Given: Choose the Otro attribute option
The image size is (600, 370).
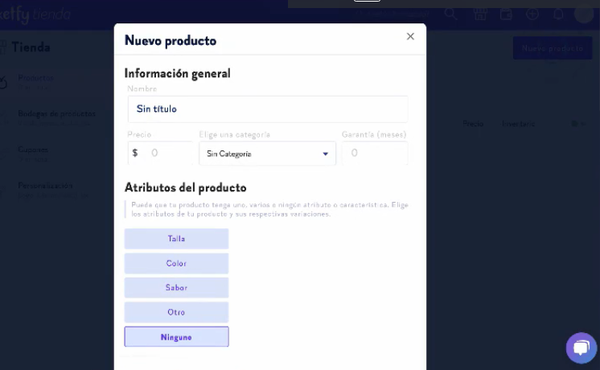Looking at the screenshot, I should click(x=176, y=312).
